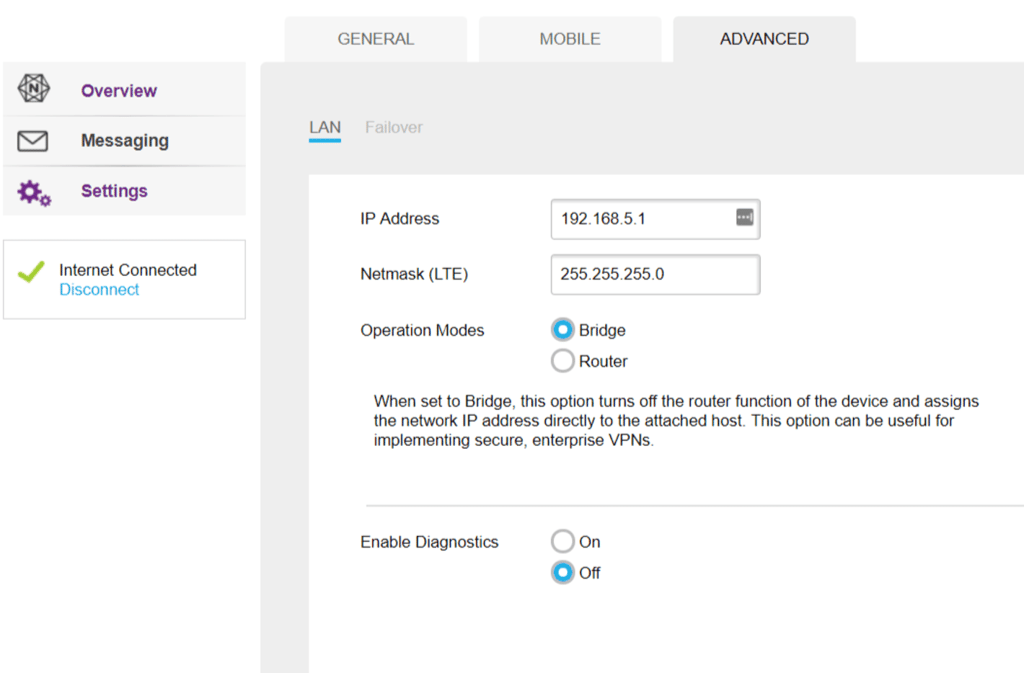Set Enable Diagnostics to Off
The height and width of the screenshot is (673, 1024).
coord(563,573)
